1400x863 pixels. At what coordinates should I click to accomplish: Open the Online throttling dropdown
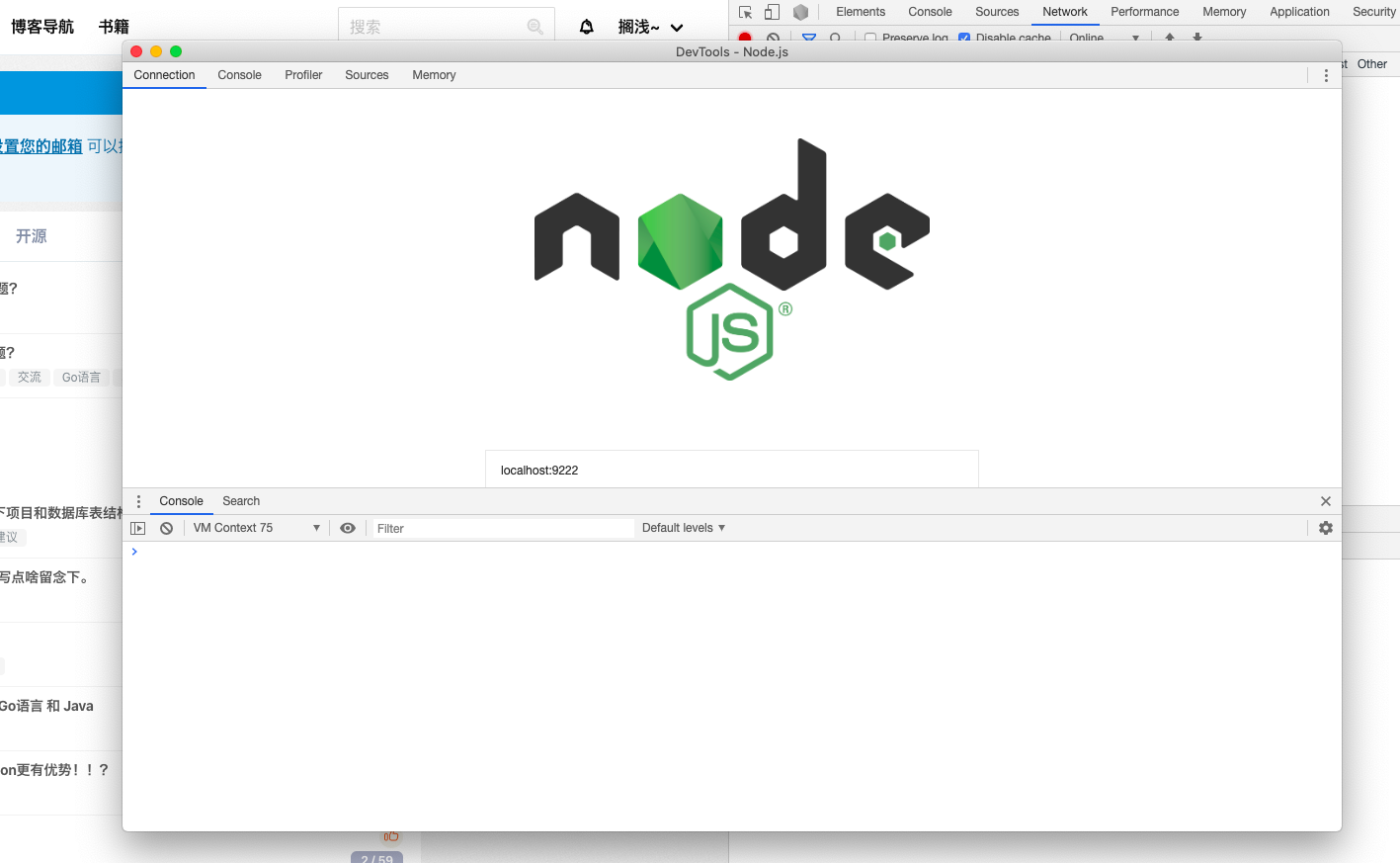tap(1104, 38)
